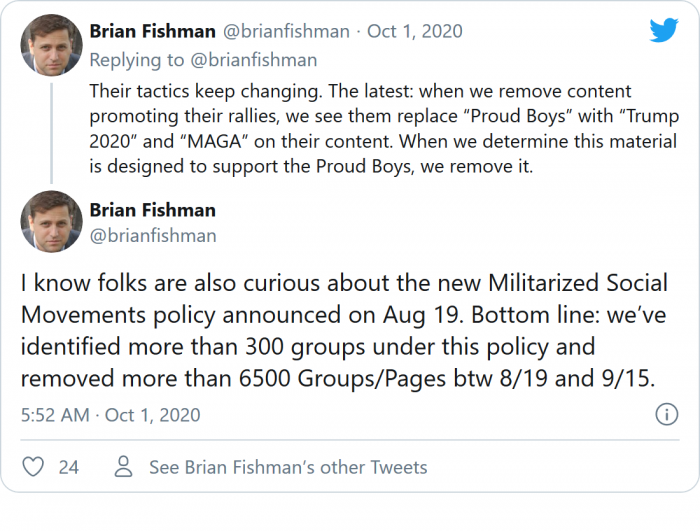Open Brian Fishman's avatar on the reply tweet
Image resolution: width=700 pixels, height=531 pixels.
pos(51,45)
